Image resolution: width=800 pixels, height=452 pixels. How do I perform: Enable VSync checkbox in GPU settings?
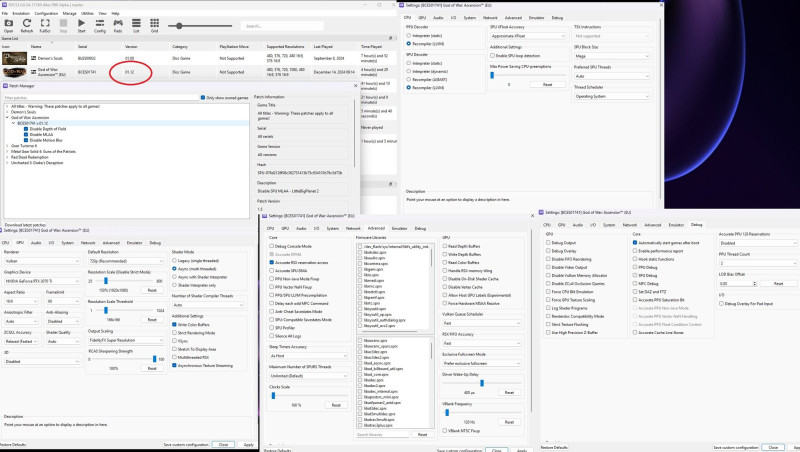pyautogui.click(x=174, y=341)
